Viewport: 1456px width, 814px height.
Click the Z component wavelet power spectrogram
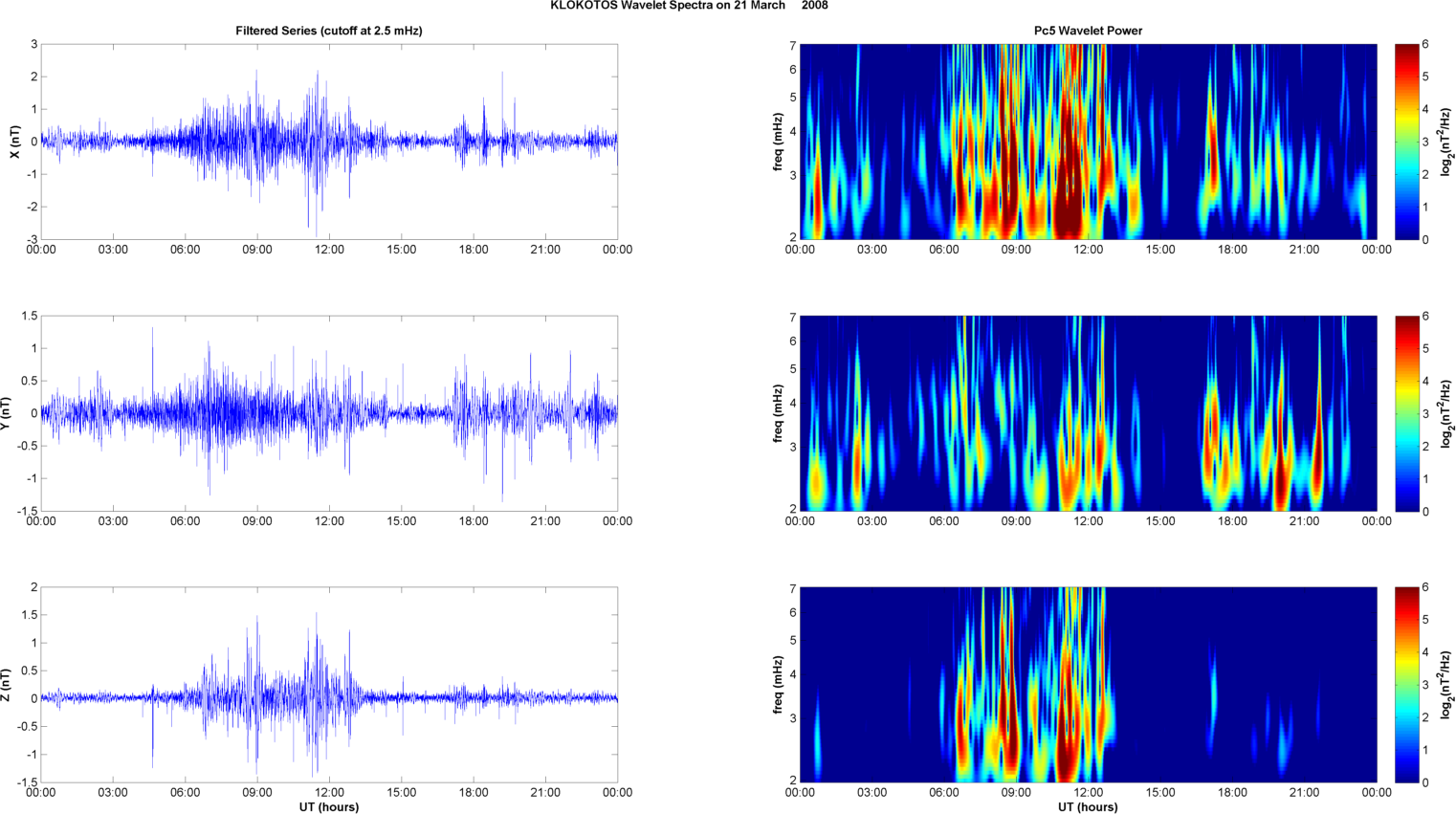[x=1088, y=685]
